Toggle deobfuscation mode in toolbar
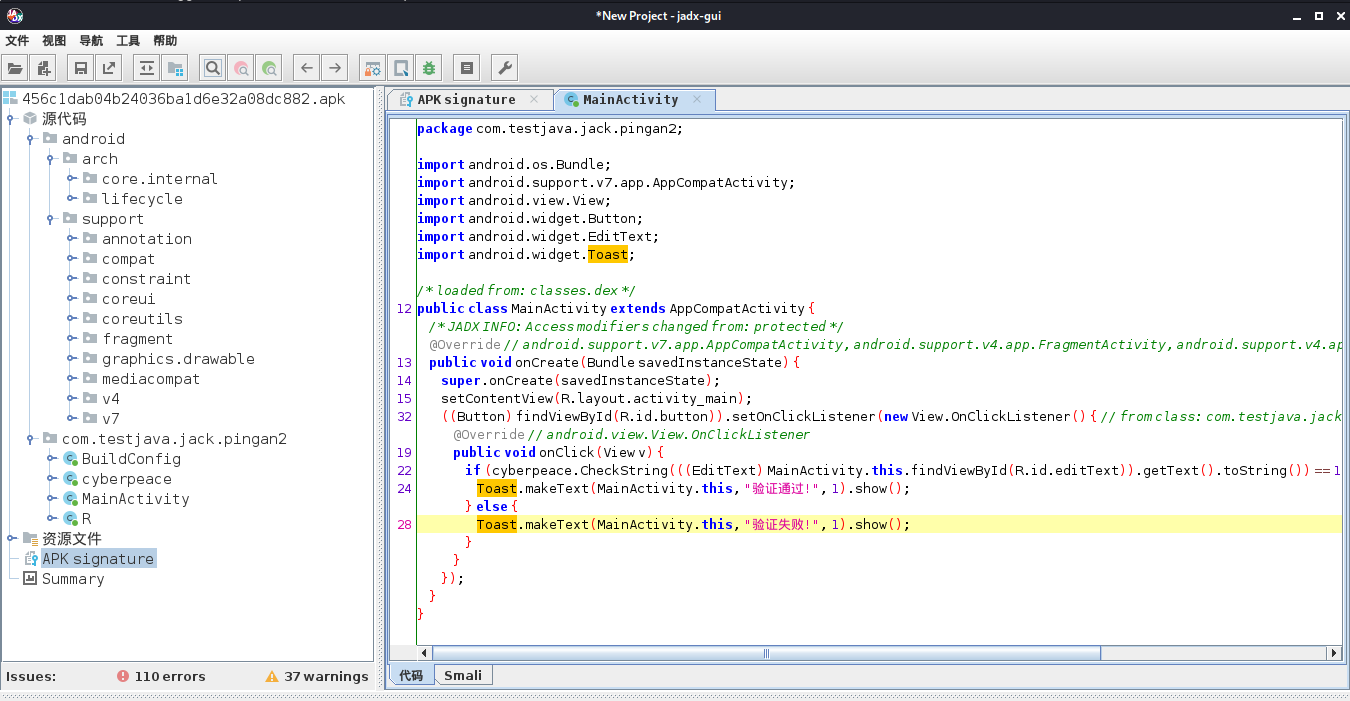 [x=372, y=68]
